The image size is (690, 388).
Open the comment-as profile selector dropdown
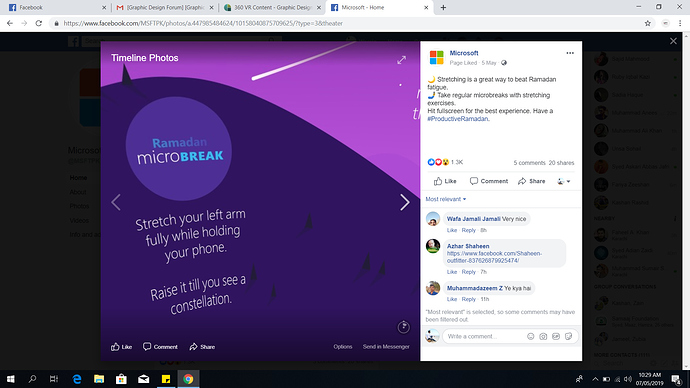pyautogui.click(x=564, y=181)
